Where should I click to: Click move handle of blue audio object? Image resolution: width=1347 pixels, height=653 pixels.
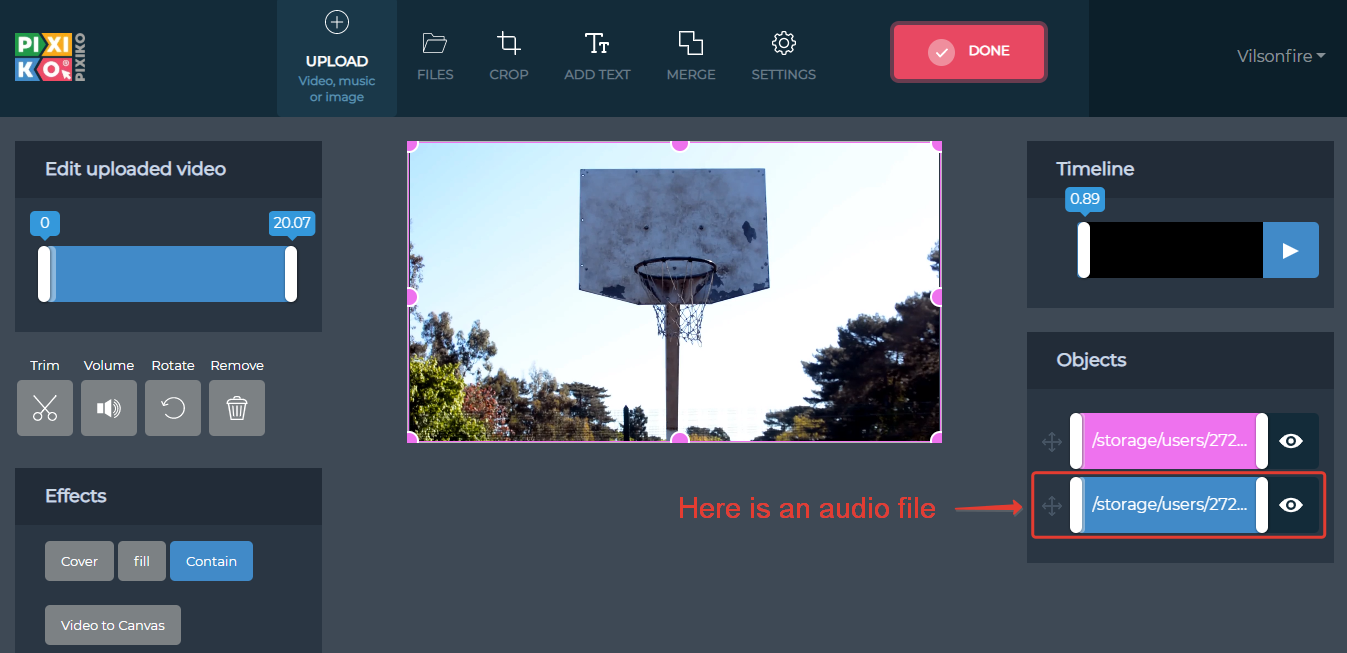click(x=1052, y=506)
